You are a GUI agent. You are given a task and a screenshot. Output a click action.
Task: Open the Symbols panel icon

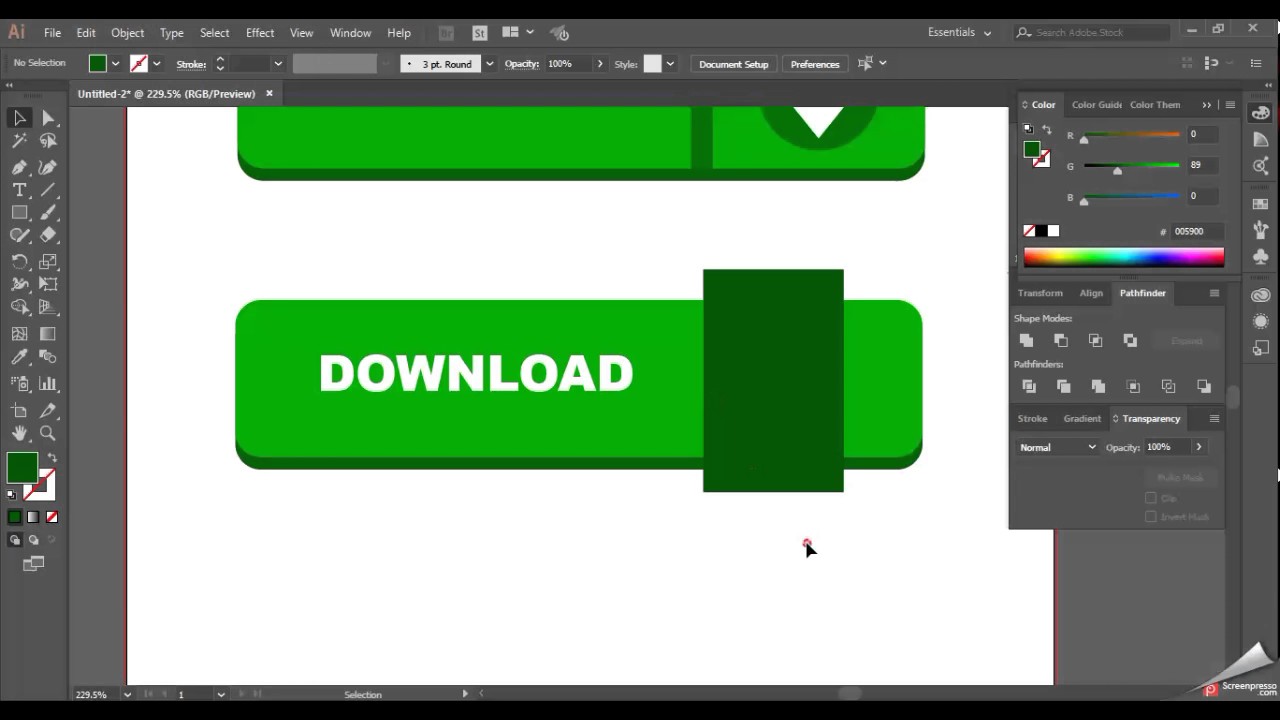pos(1261,256)
